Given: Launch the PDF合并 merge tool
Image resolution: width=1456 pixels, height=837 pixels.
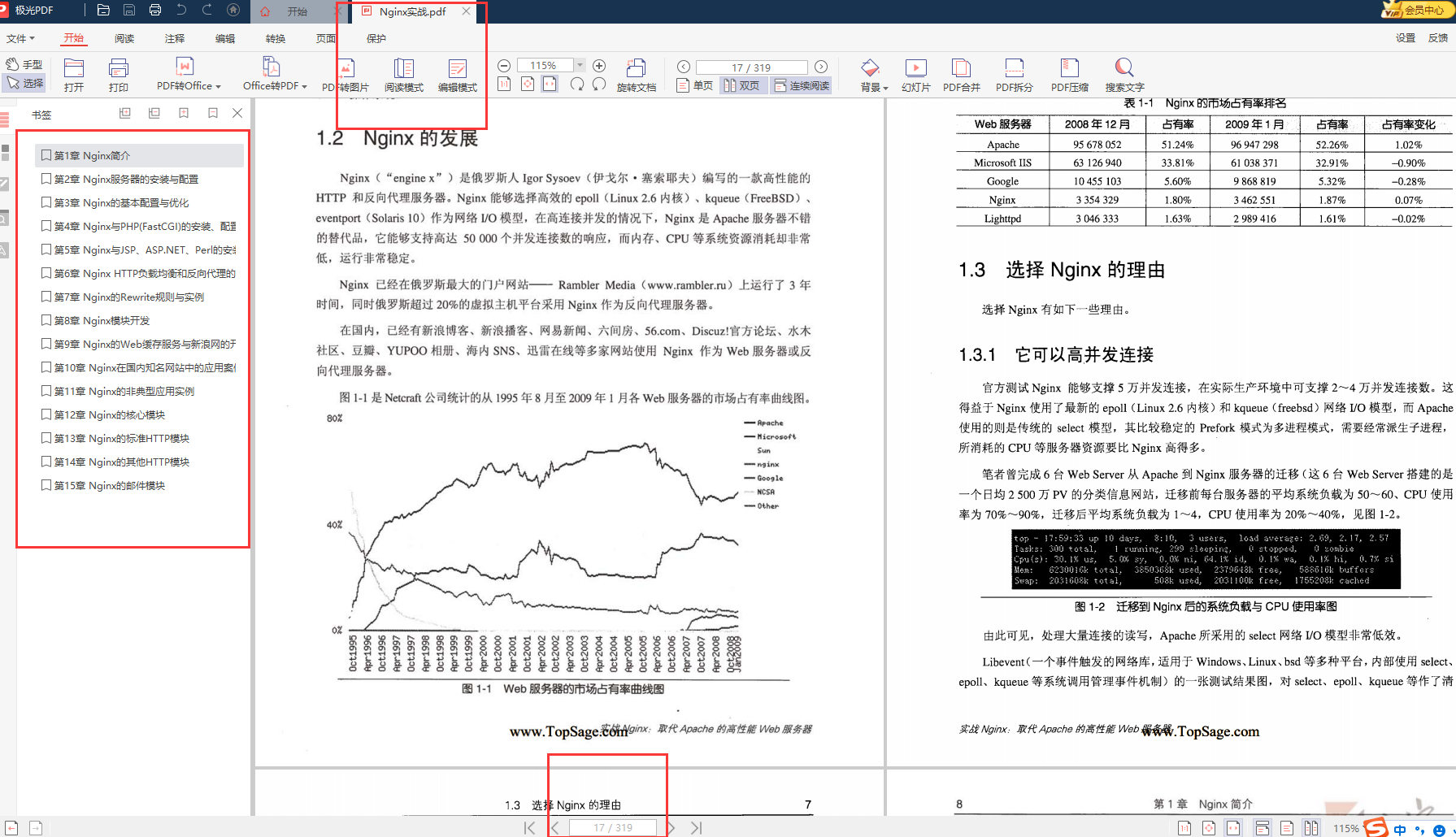Looking at the screenshot, I should tap(961, 74).
